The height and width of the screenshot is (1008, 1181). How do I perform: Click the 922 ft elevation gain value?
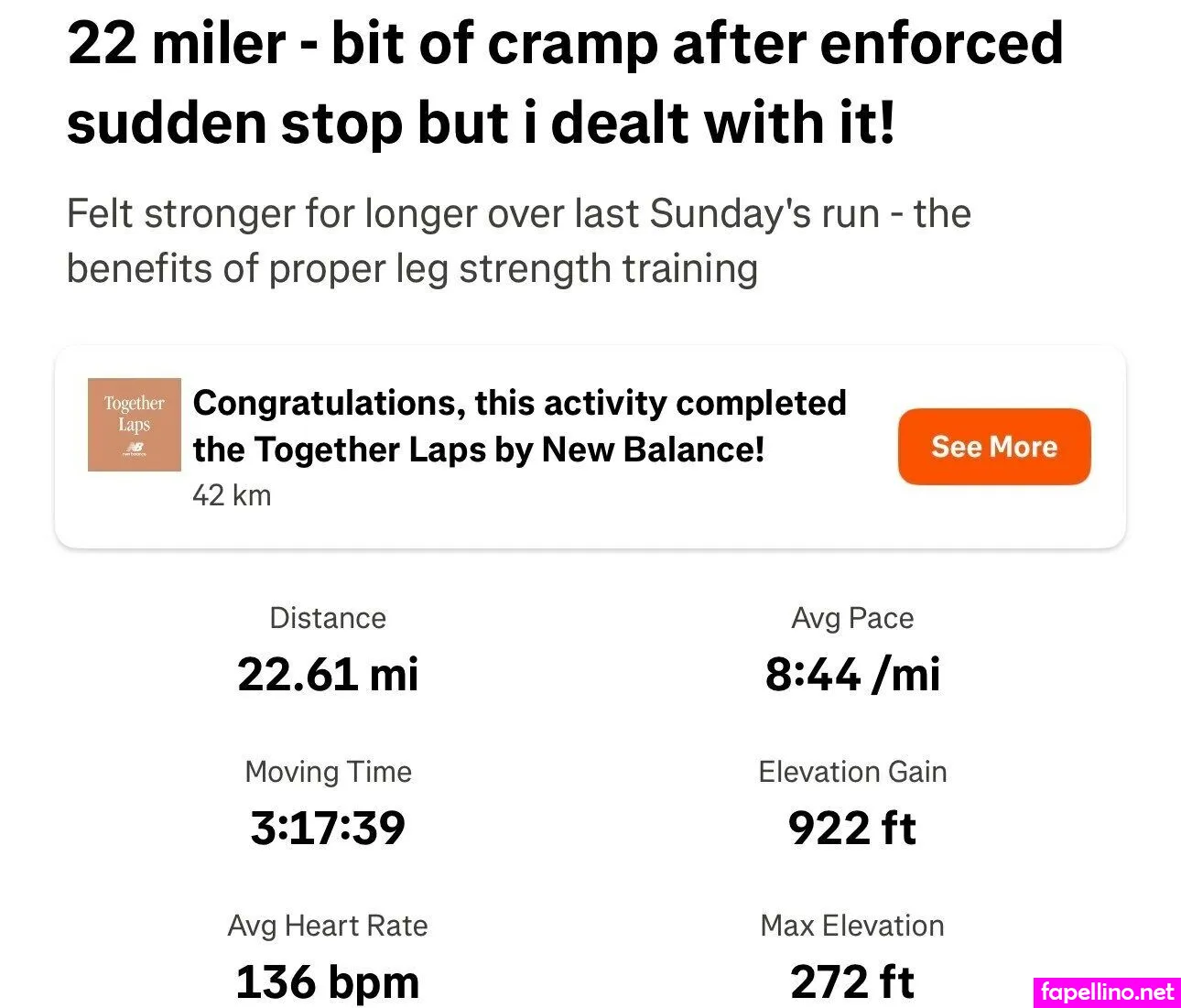(x=852, y=828)
